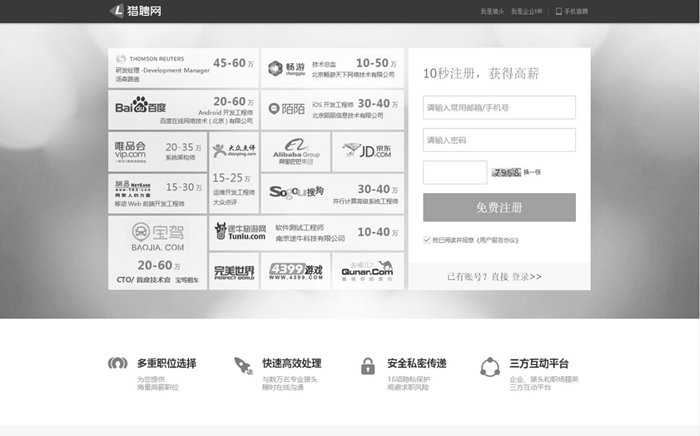The image size is (700, 436).
Task: Open the 唯品会 vip.com job tile
Action: click(x=158, y=152)
